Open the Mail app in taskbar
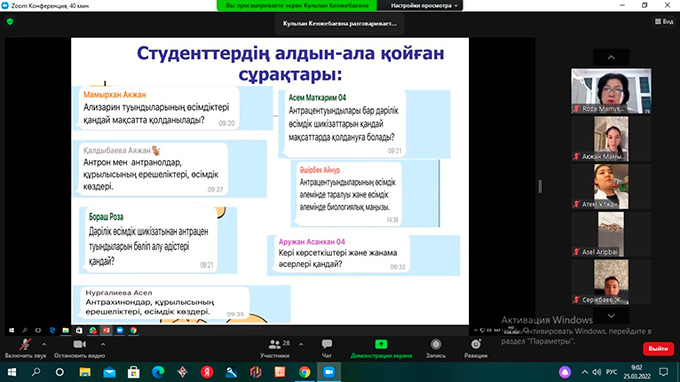Screen dimensions: 680x382 (x=109, y=372)
